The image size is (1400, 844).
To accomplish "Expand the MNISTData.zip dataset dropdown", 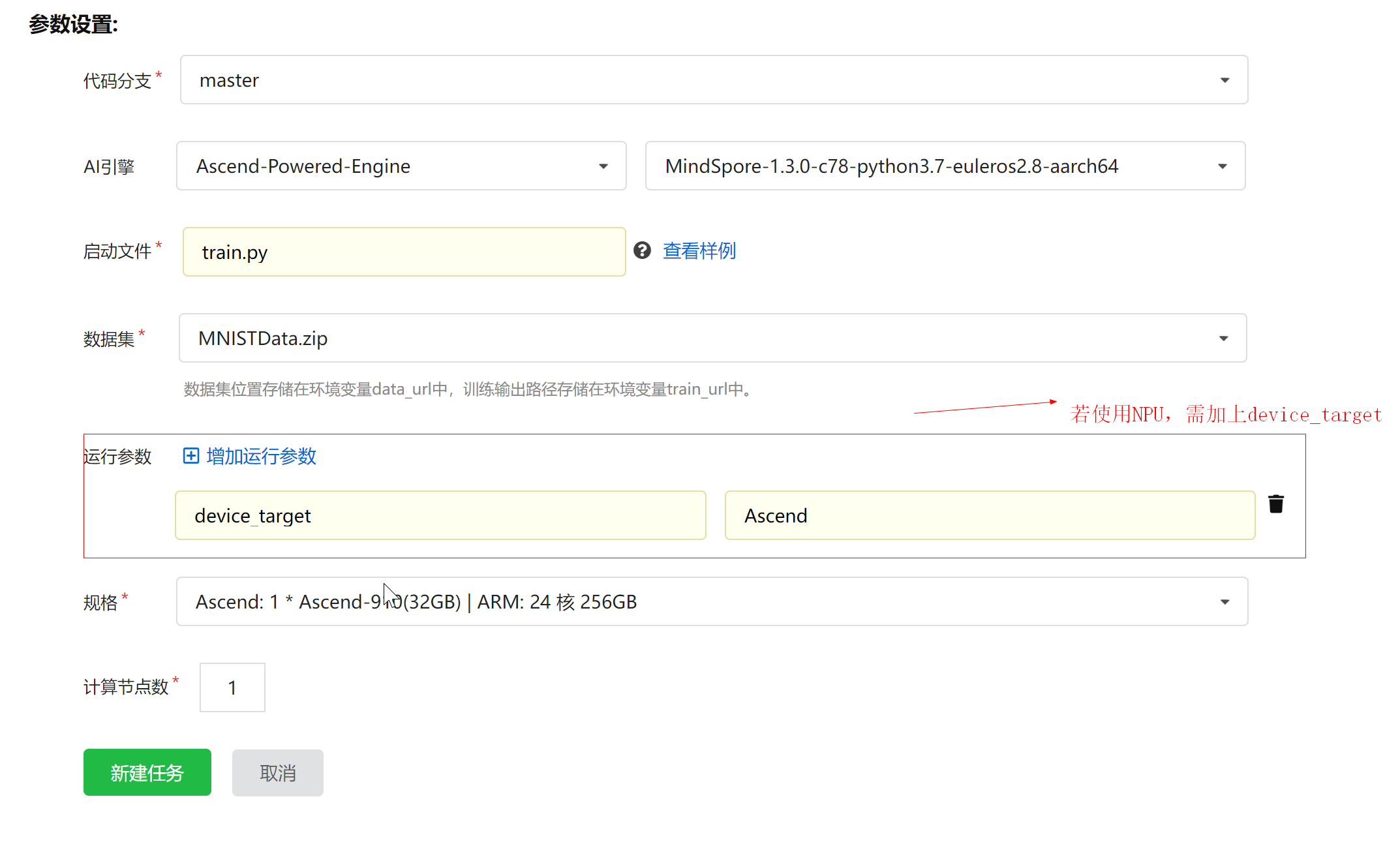I will point(712,339).
